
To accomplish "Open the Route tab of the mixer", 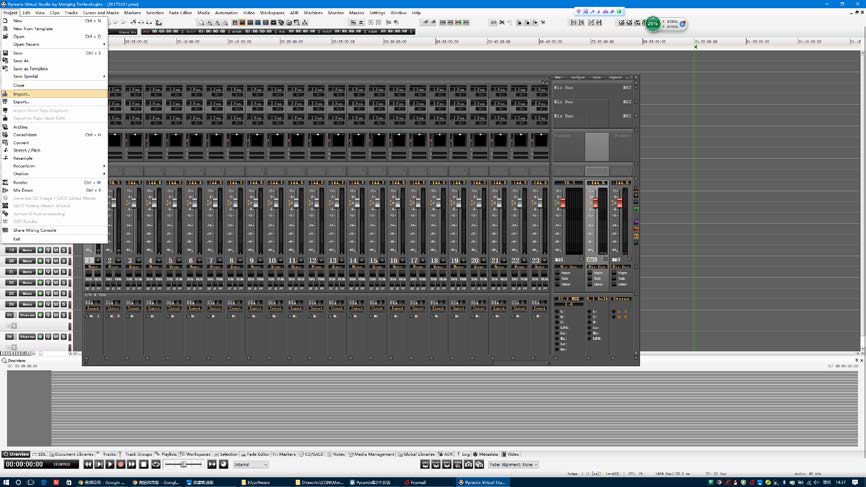I will 597,77.
